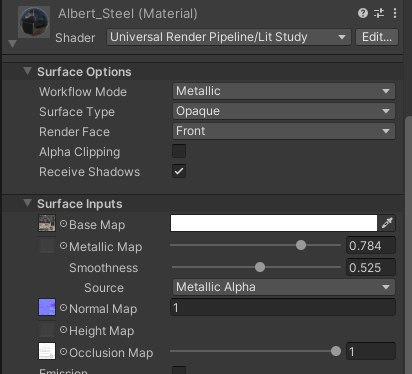The image size is (412, 374).
Task: Click the Edit... shader button
Action: (377, 37)
